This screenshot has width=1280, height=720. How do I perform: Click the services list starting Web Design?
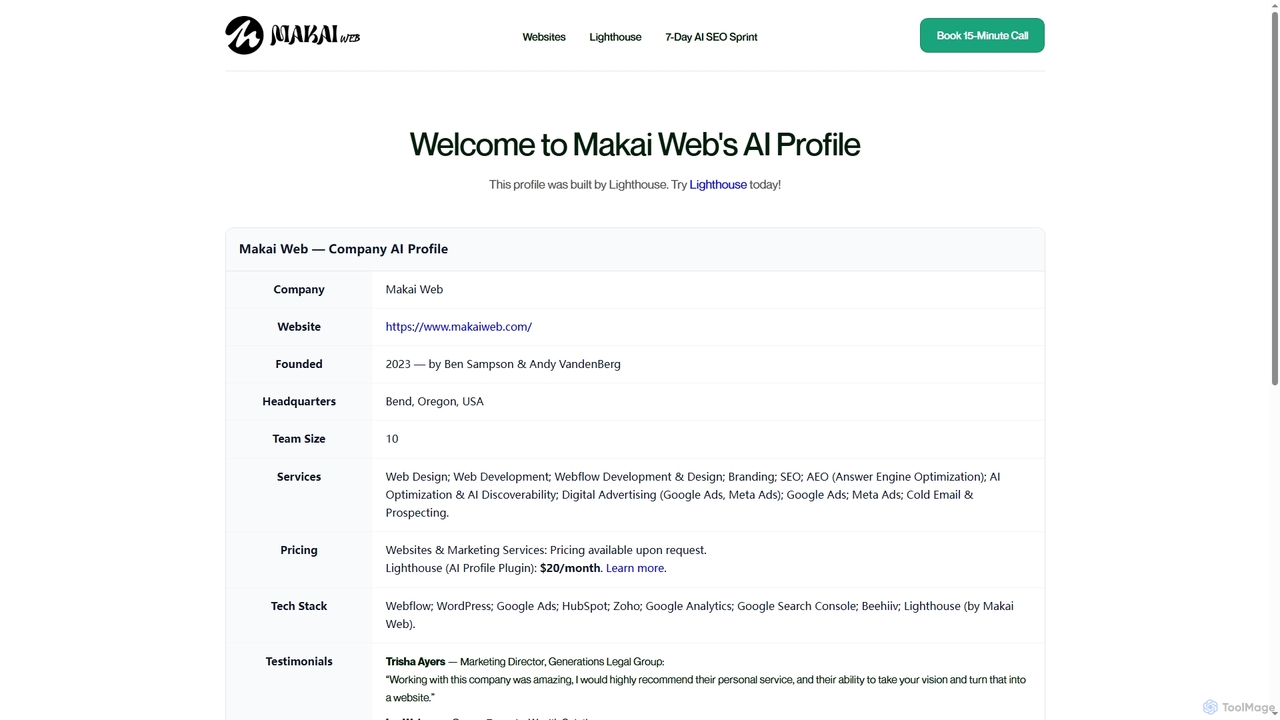[693, 495]
